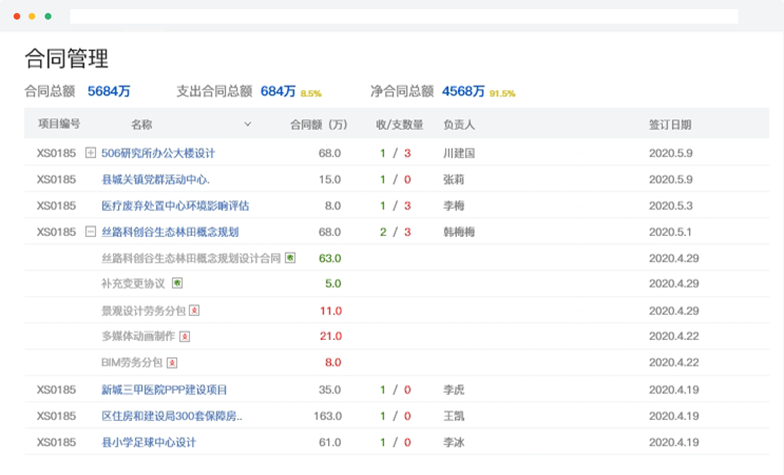Click green income icon next to 补充变更协议
This screenshot has height=475, width=784.
[x=177, y=283]
